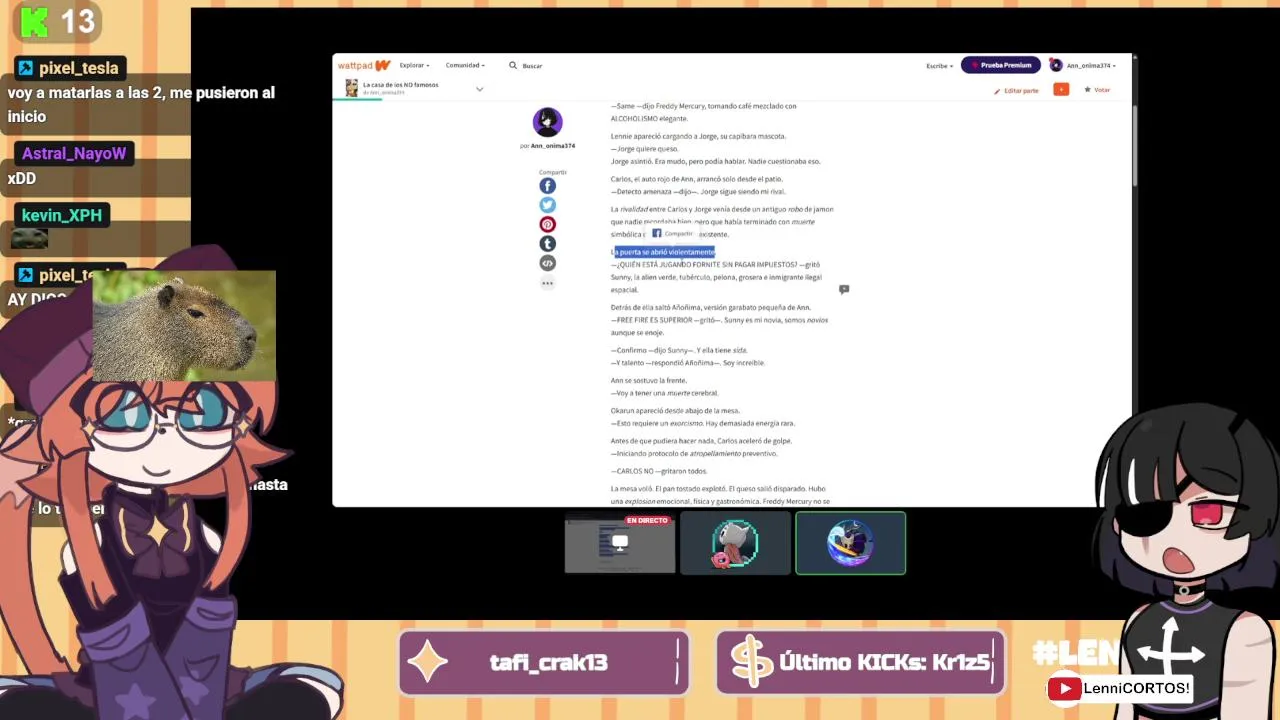1280x720 pixels.
Task: Share the story on Twitter
Action: [x=547, y=205]
